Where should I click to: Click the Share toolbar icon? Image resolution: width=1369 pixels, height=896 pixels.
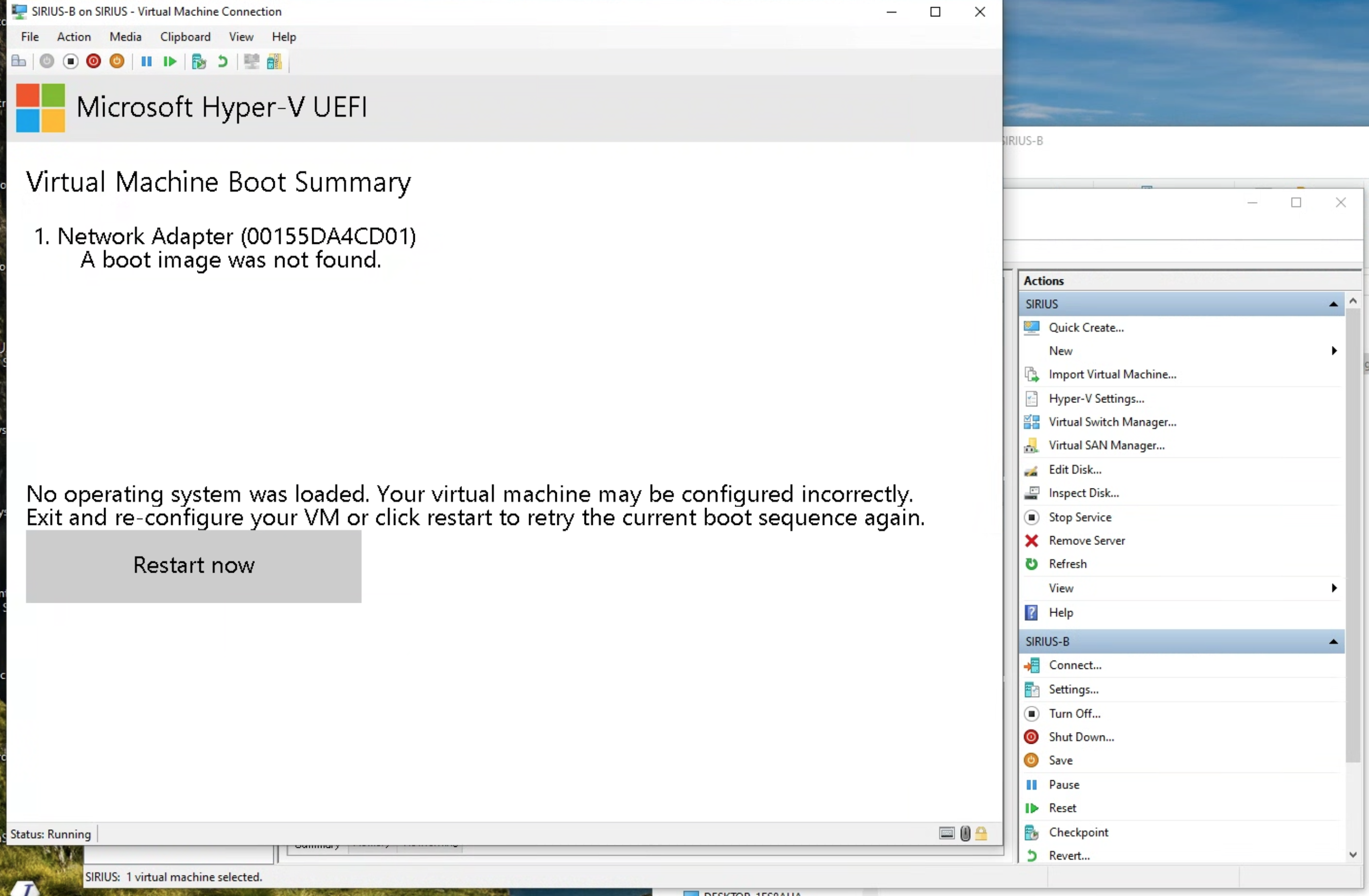coord(274,61)
